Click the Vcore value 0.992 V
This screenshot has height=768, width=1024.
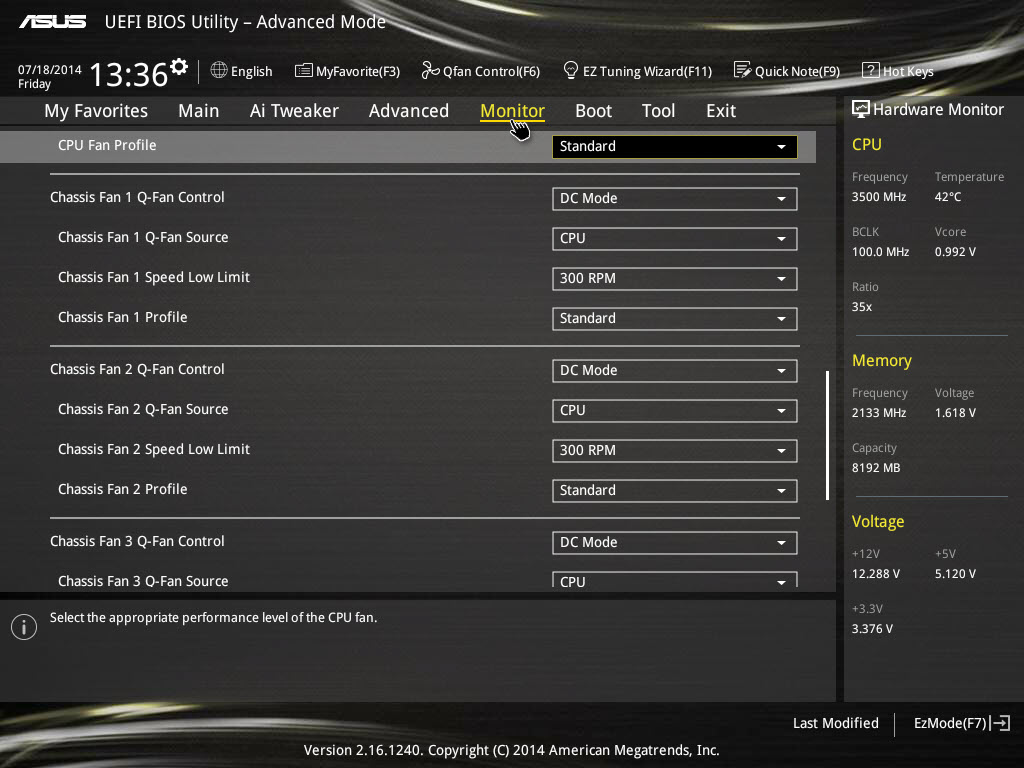[955, 251]
